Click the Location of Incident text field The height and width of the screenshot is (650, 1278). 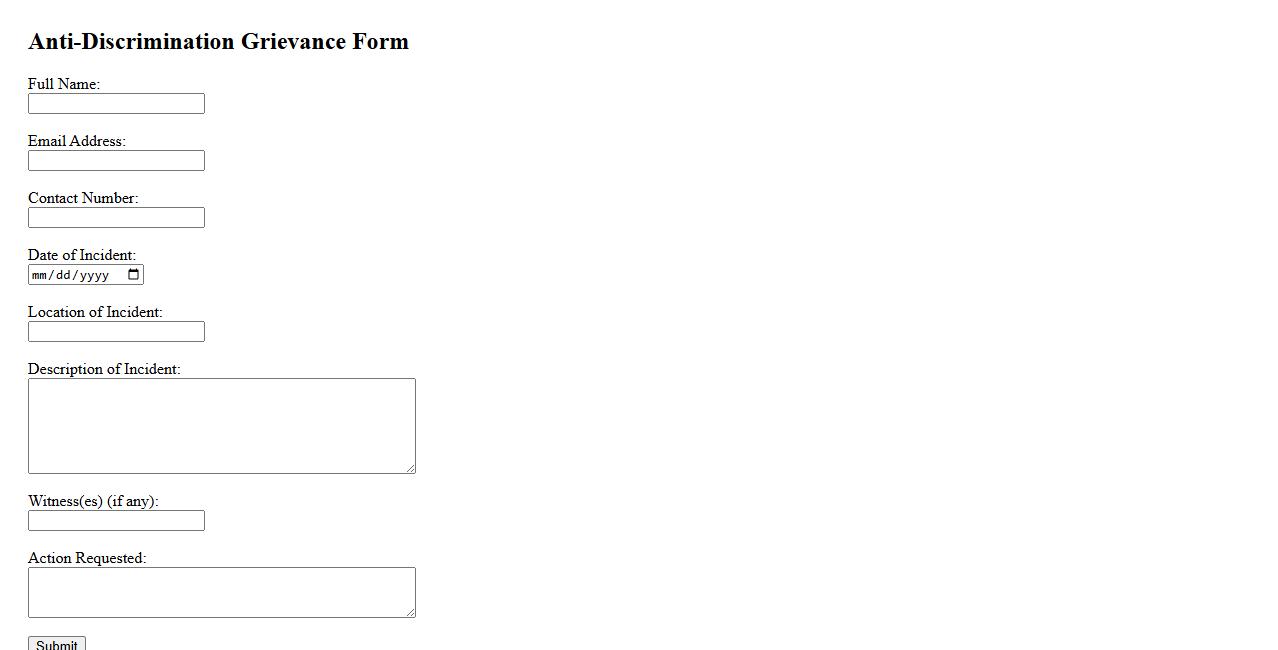(116, 332)
